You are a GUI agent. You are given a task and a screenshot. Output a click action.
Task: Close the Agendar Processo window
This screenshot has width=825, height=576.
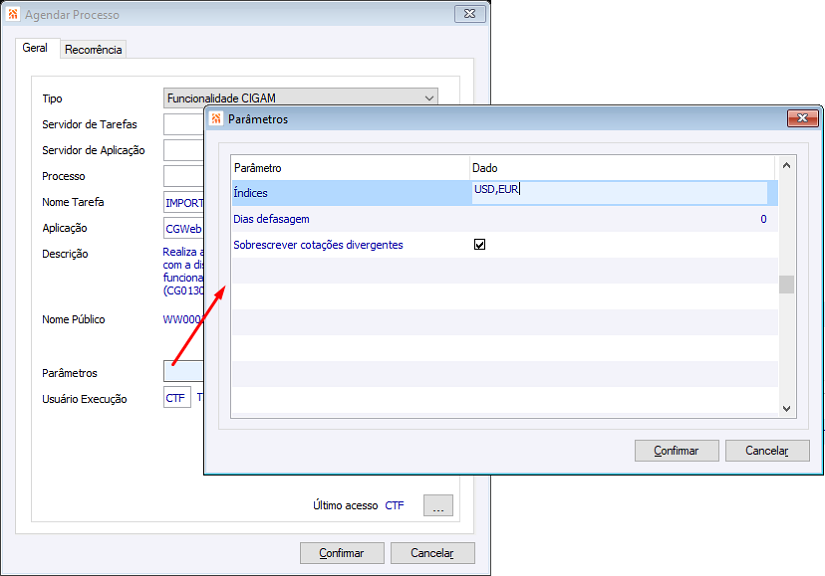469,14
